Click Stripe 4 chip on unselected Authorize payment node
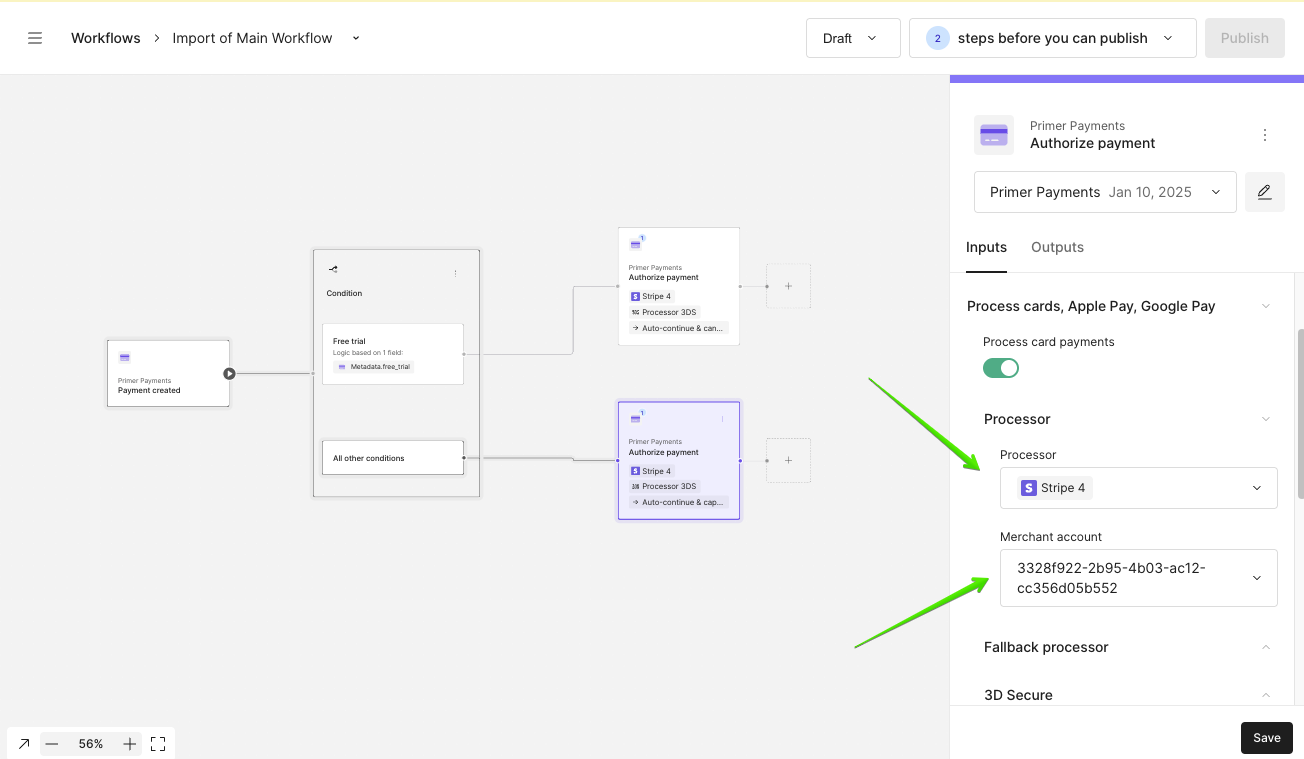This screenshot has width=1304, height=759. click(651, 296)
